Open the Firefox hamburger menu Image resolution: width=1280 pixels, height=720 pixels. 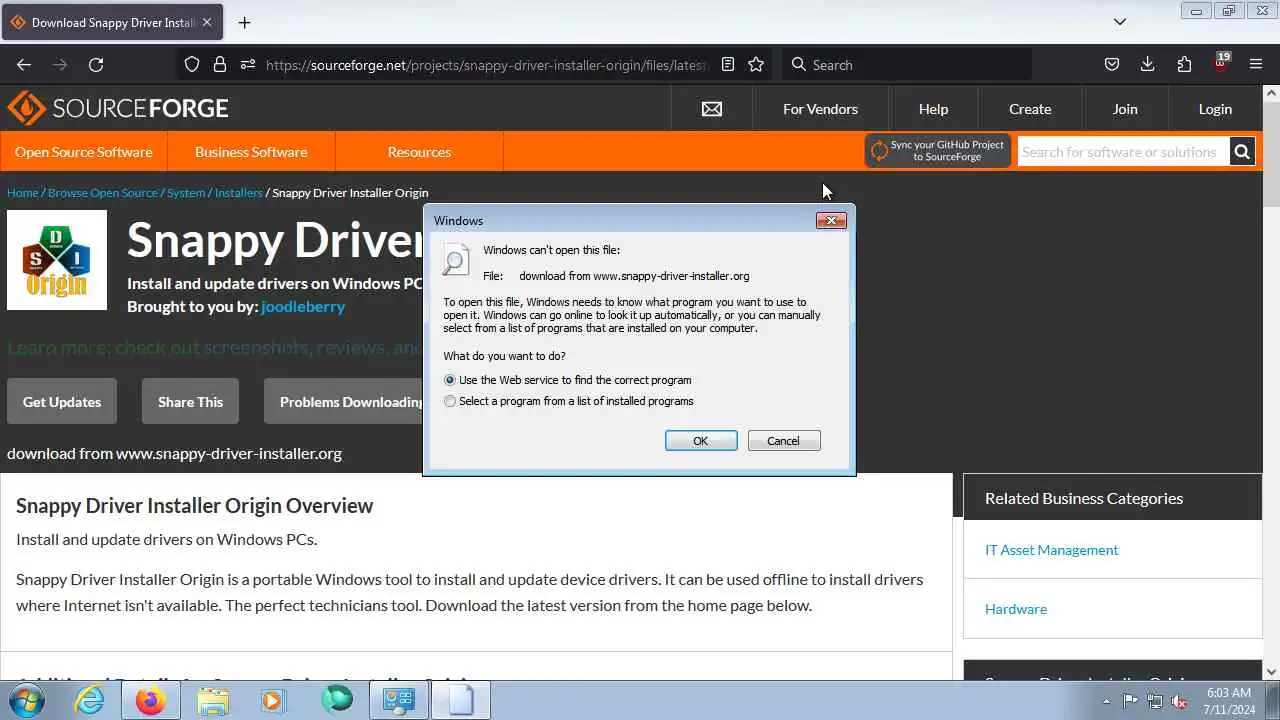pyautogui.click(x=1256, y=65)
